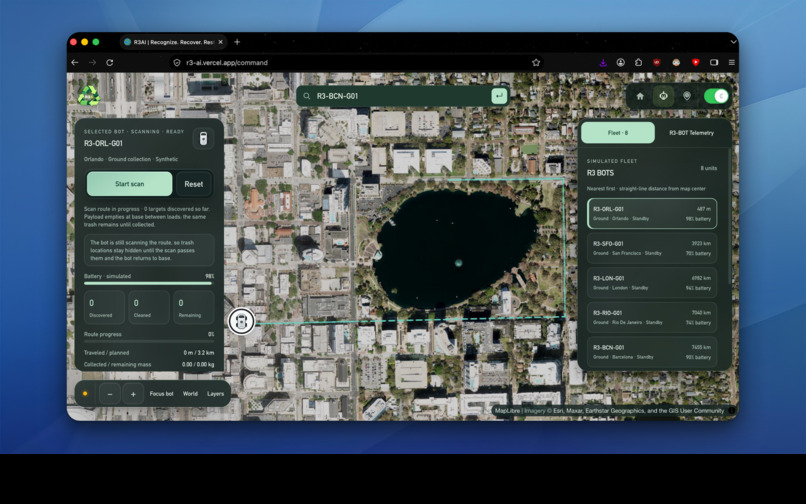Viewport: 806px width, 504px height.
Task: Select the R3-ORL-G01 Orlando fleet card
Action: click(x=652, y=213)
